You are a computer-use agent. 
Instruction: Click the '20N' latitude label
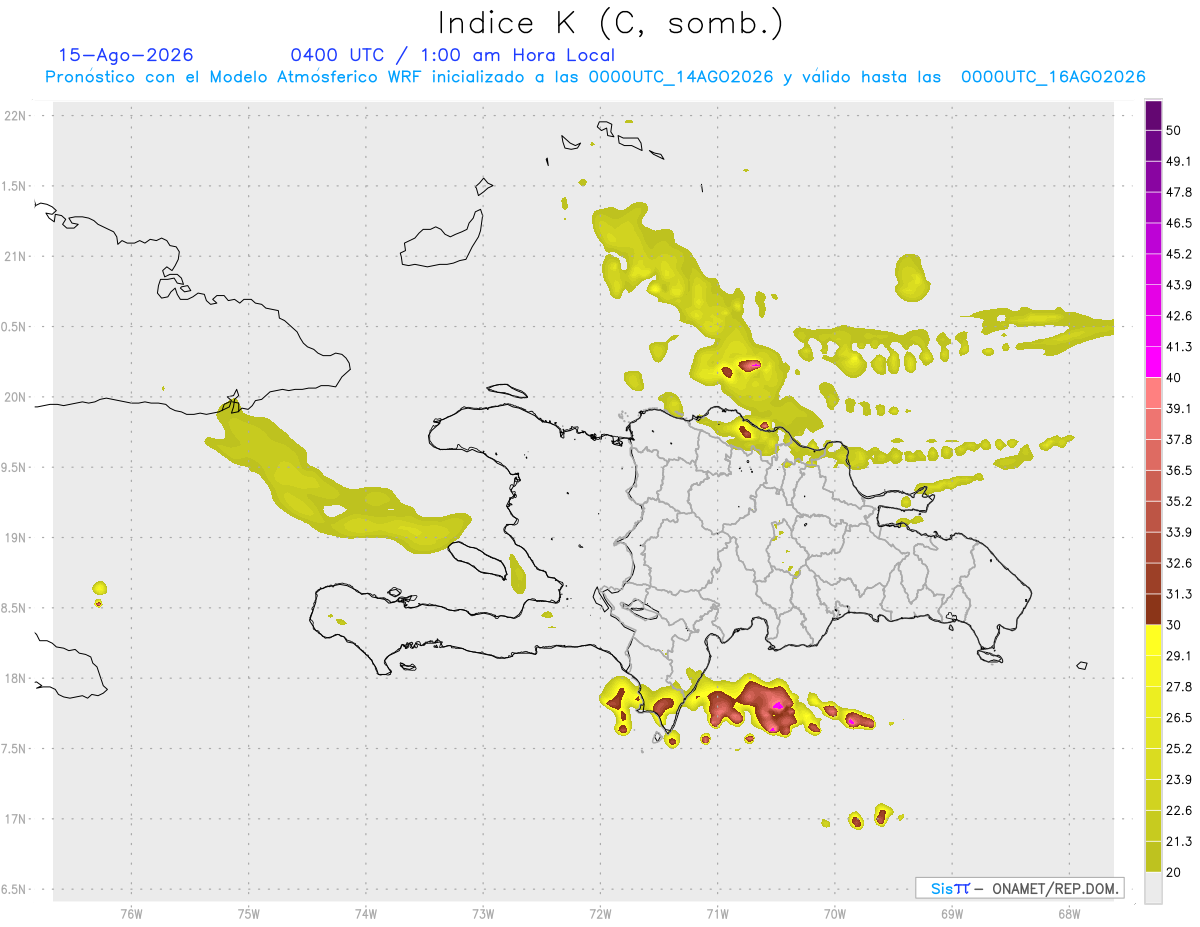[x=16, y=397]
